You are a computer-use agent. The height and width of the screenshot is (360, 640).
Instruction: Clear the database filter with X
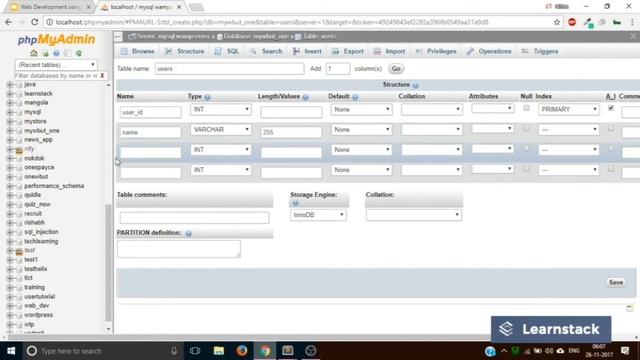click(x=102, y=76)
